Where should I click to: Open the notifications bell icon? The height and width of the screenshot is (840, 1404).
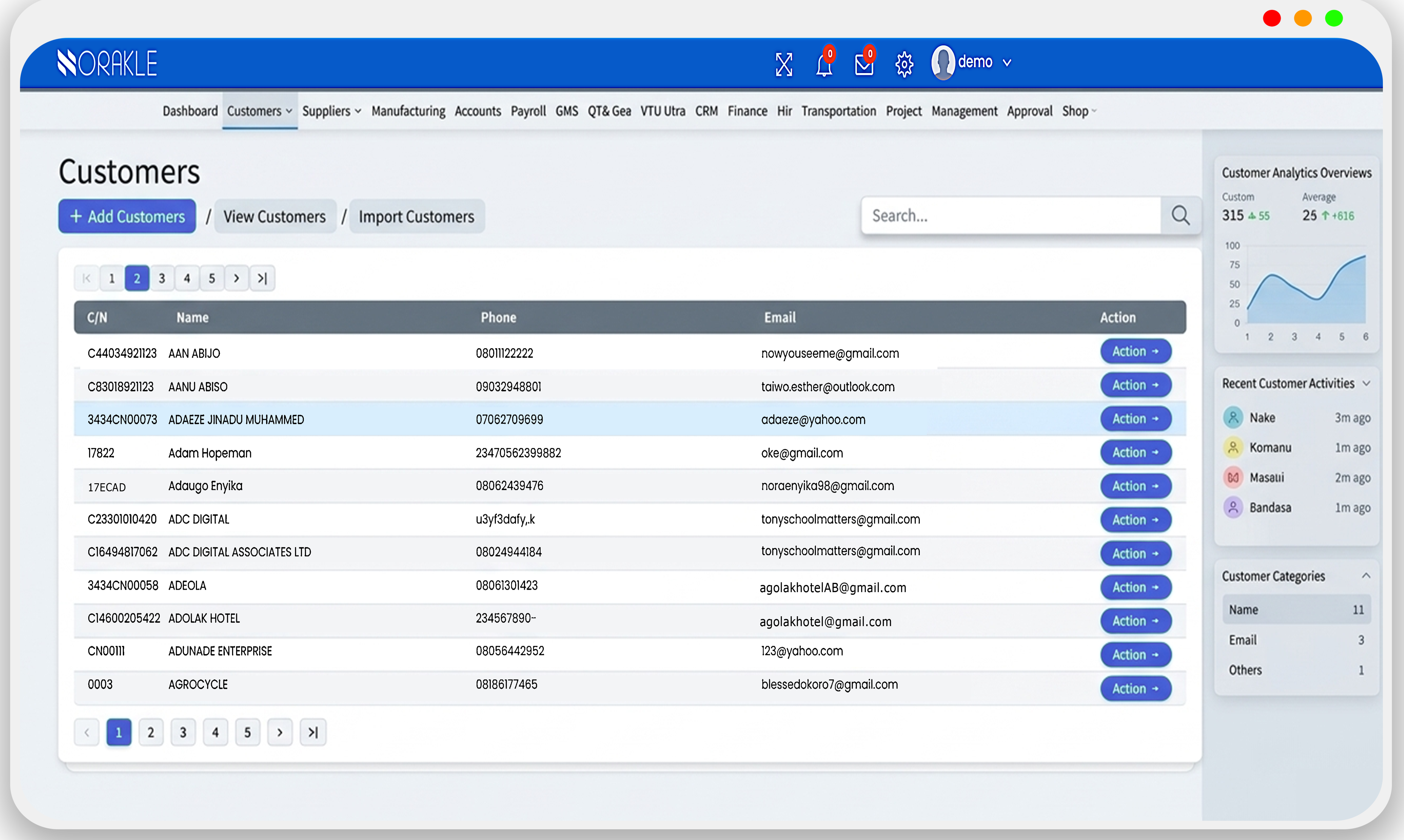(824, 65)
